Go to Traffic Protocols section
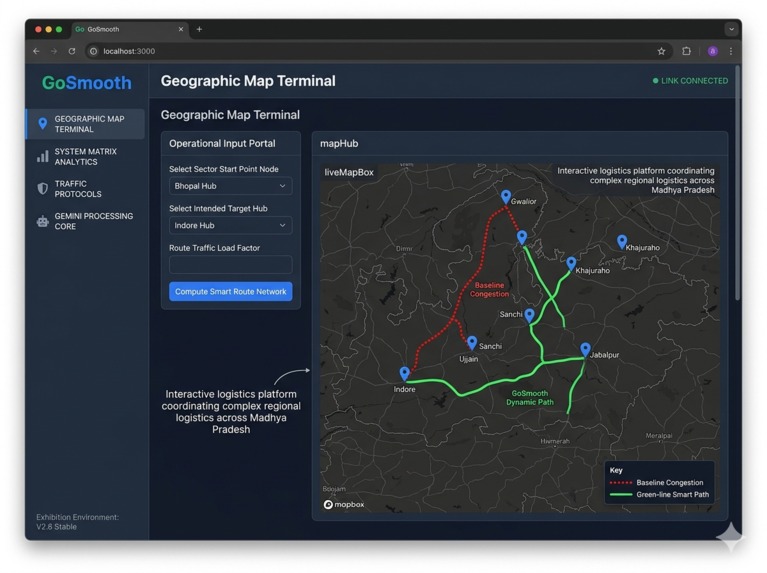Image resolution: width=767 pixels, height=573 pixels. tap(86, 189)
